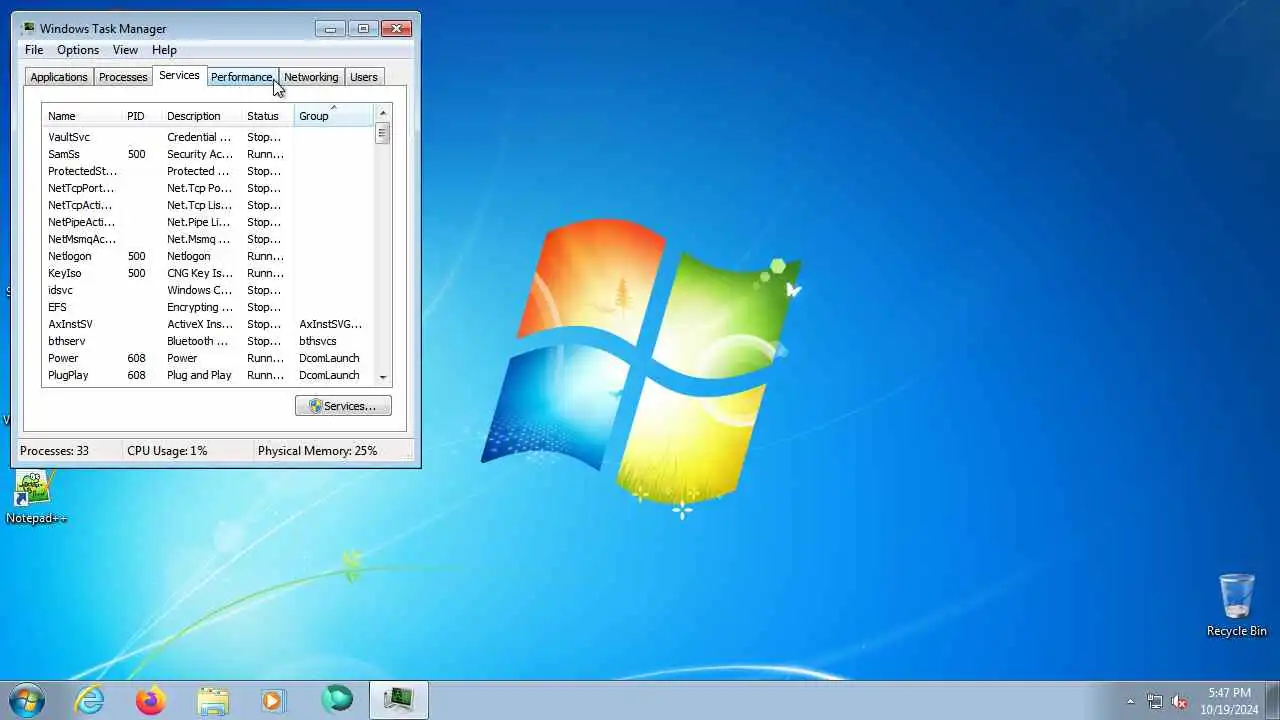Sort by the Status column header
Screen dimensions: 1280x720
tap(267, 116)
